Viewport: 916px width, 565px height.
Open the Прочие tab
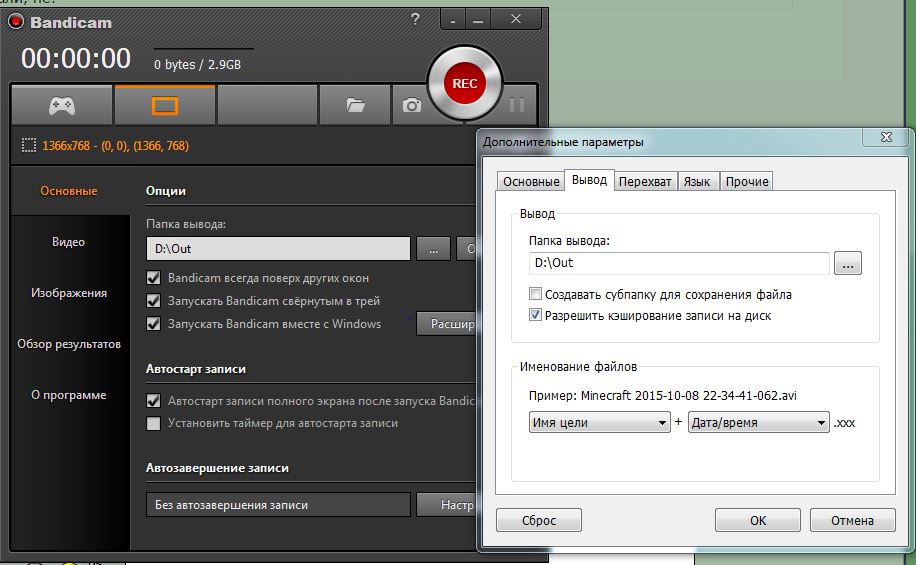(x=747, y=182)
